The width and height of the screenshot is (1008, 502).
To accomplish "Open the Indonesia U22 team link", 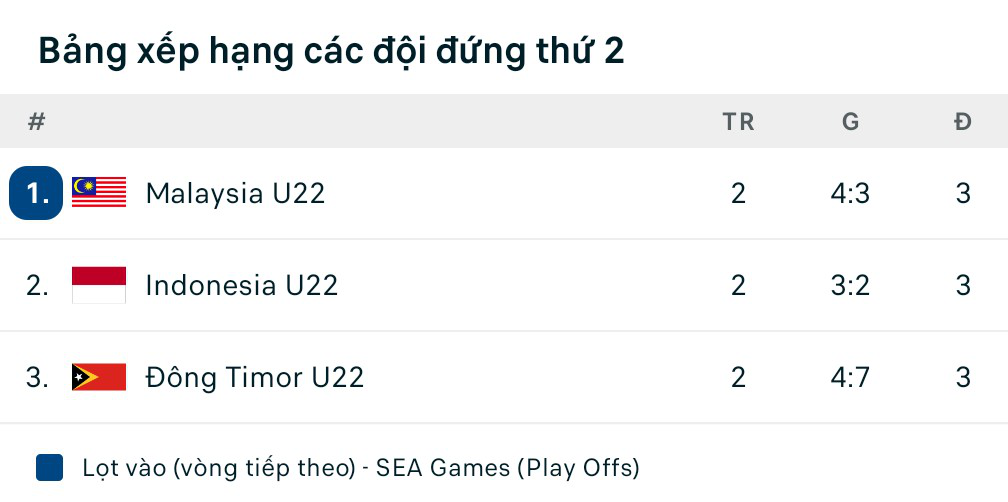I will click(x=241, y=285).
